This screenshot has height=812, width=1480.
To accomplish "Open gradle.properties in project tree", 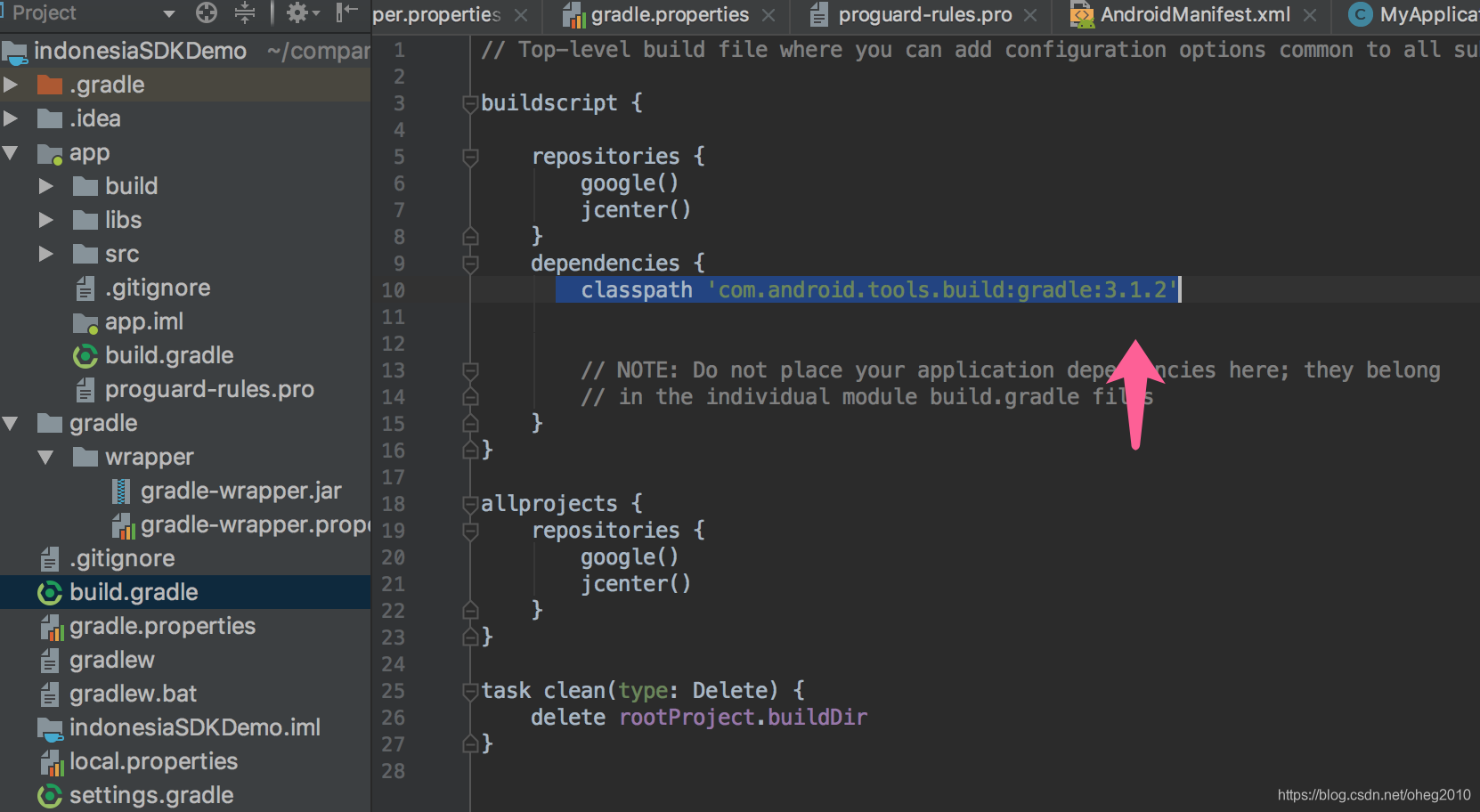I will (x=162, y=626).
